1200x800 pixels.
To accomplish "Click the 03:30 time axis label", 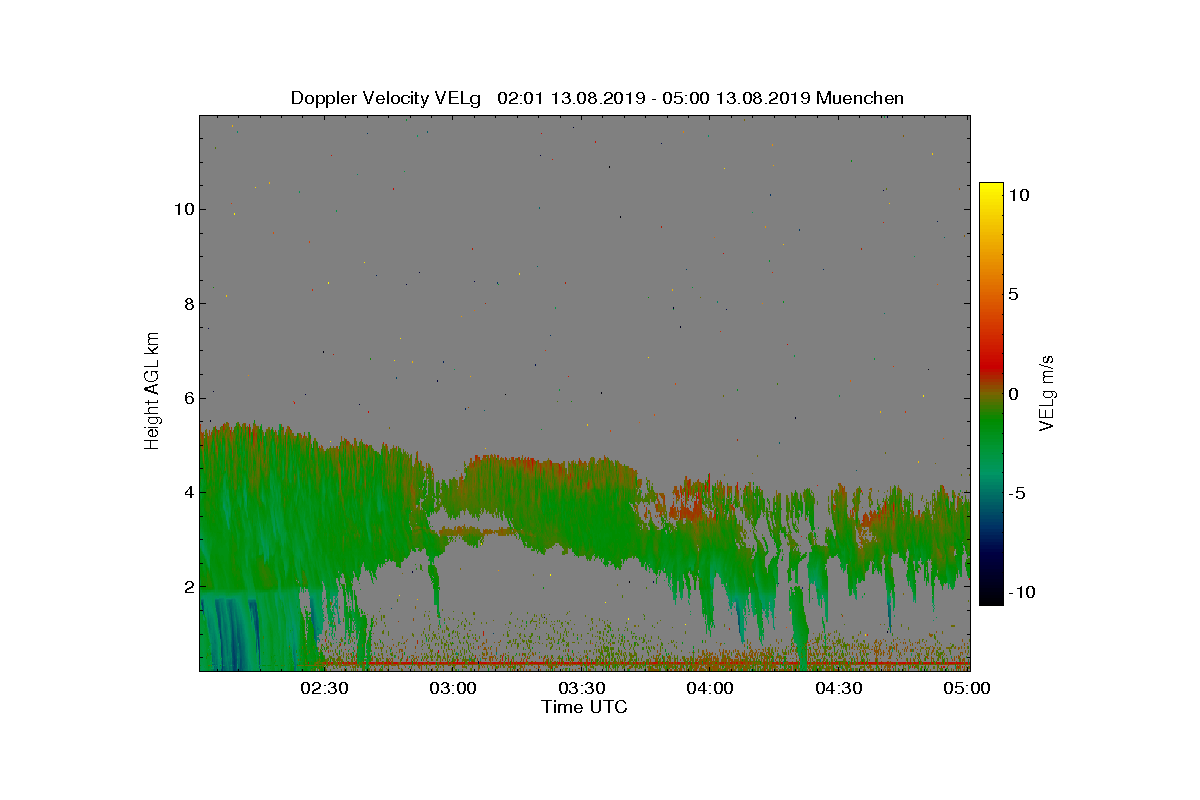I will click(582, 688).
